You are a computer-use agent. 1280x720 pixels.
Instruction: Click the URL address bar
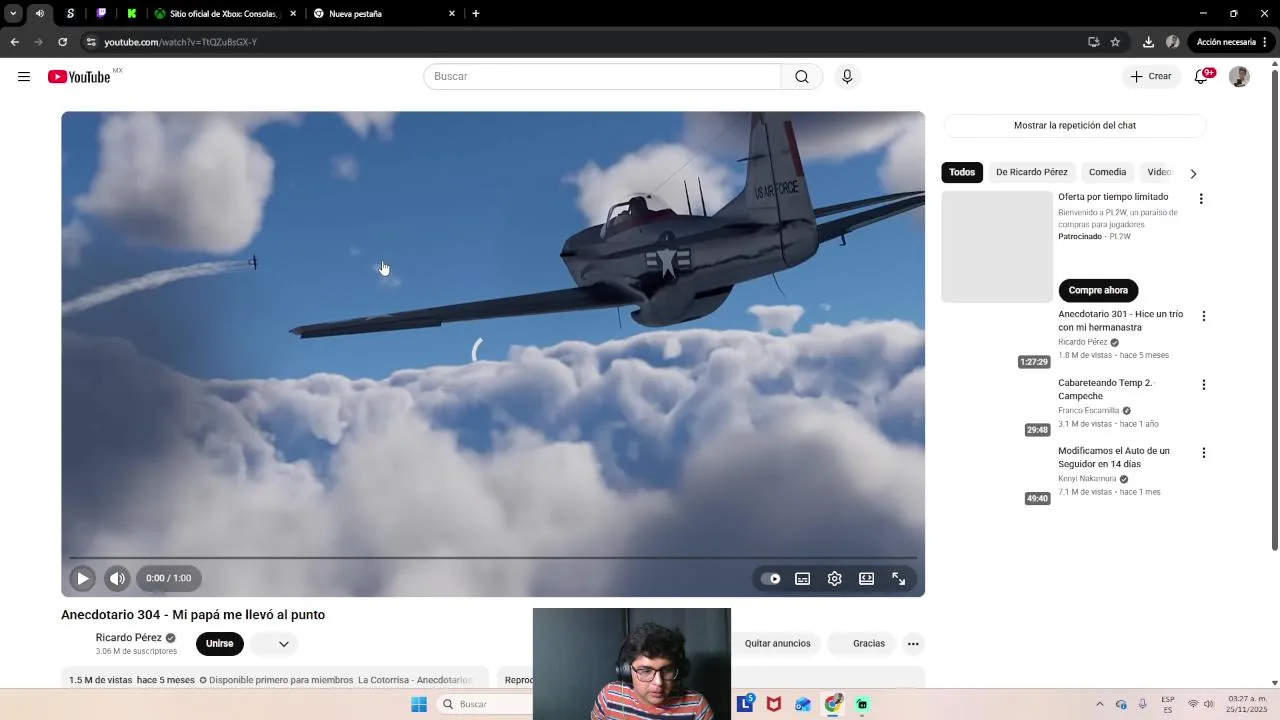pos(590,42)
